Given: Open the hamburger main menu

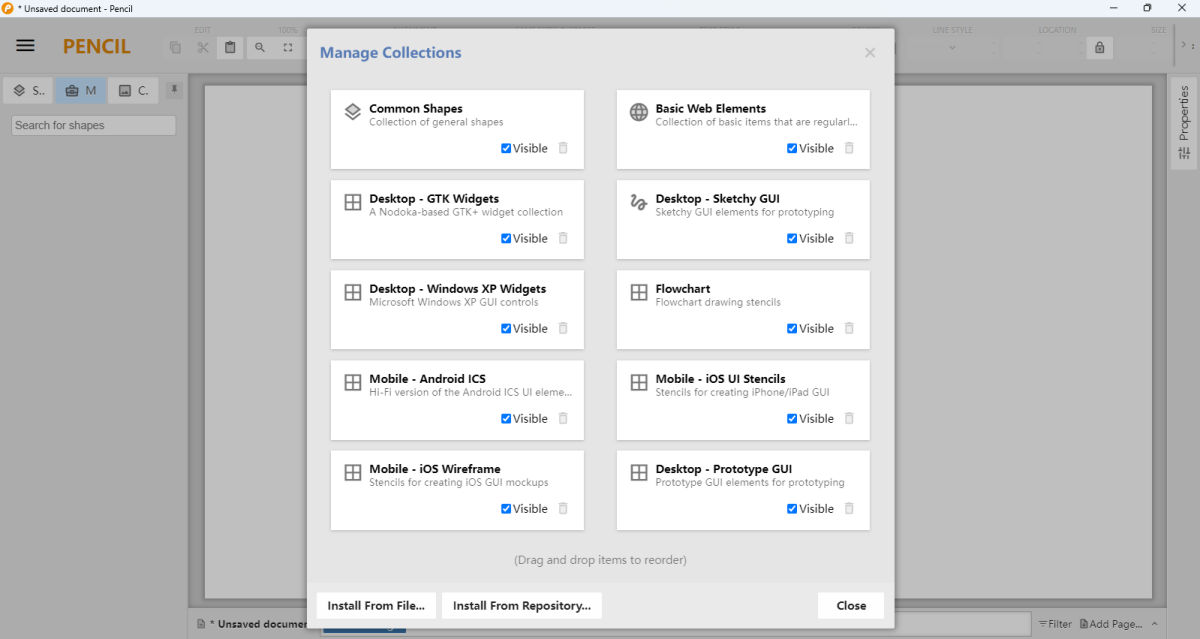Looking at the screenshot, I should 26,46.
